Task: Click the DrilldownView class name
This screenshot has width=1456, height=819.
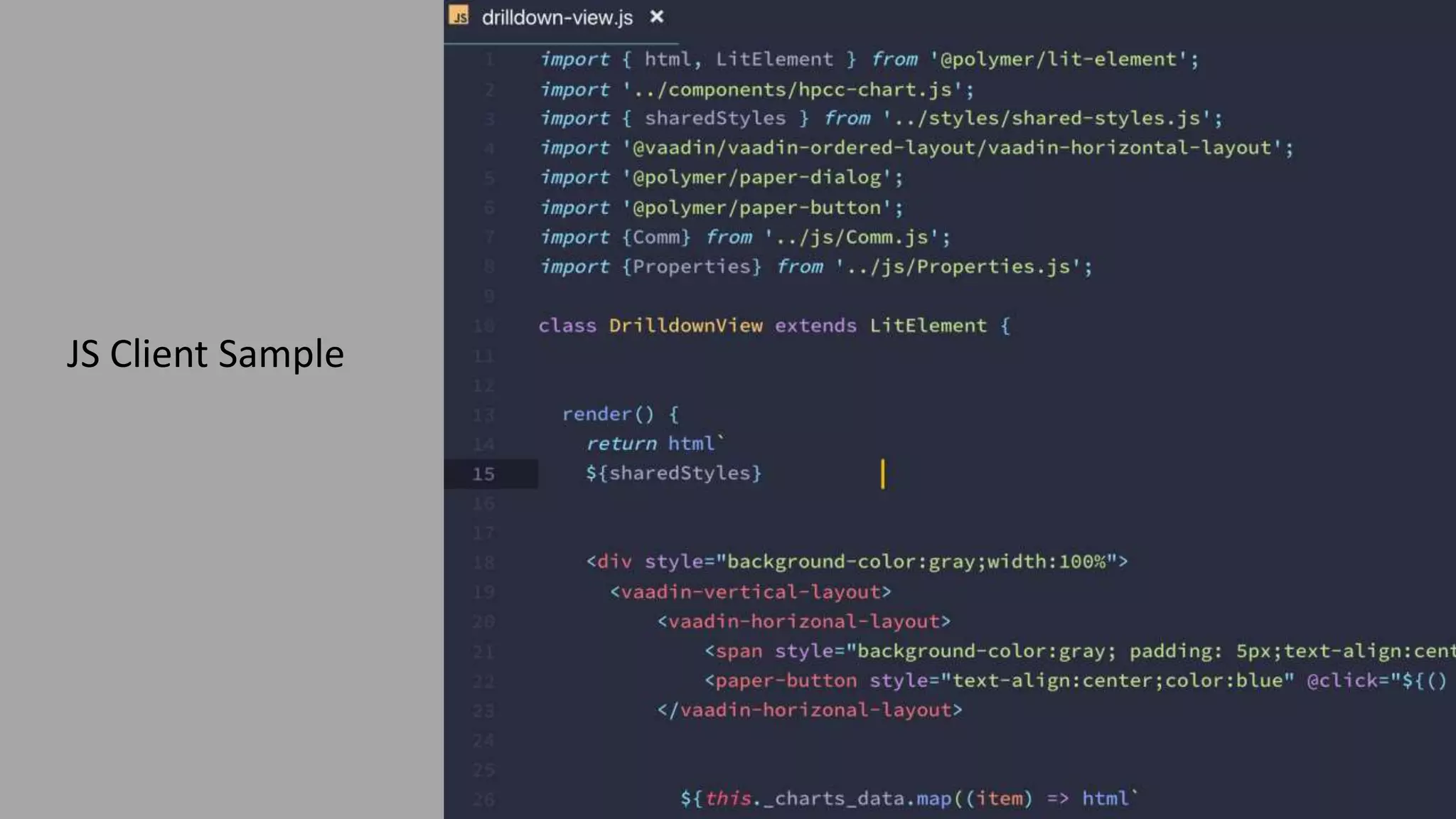Action: 685,326
